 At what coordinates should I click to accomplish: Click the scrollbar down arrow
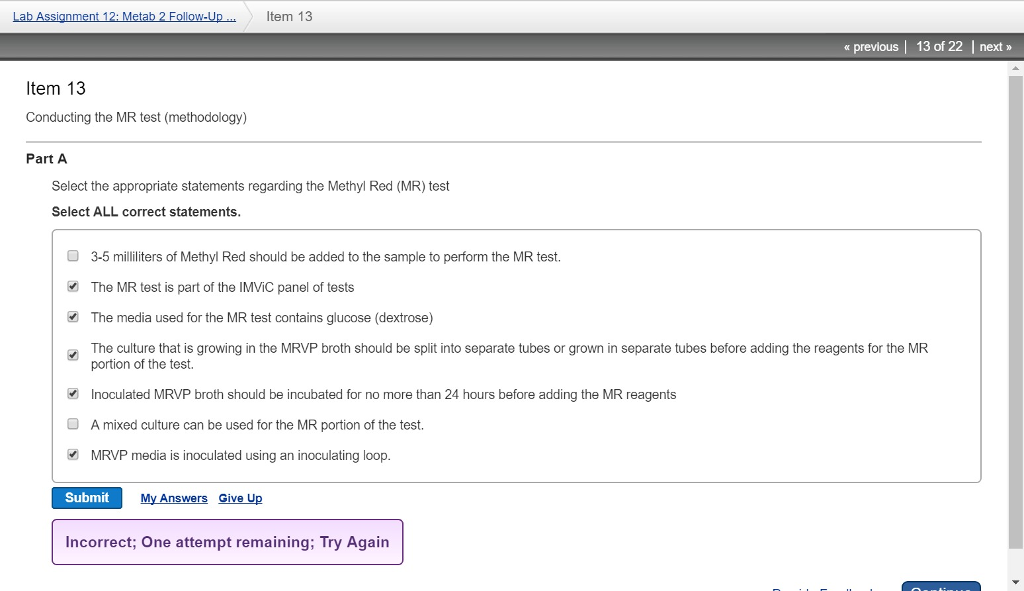[x=1016, y=583]
